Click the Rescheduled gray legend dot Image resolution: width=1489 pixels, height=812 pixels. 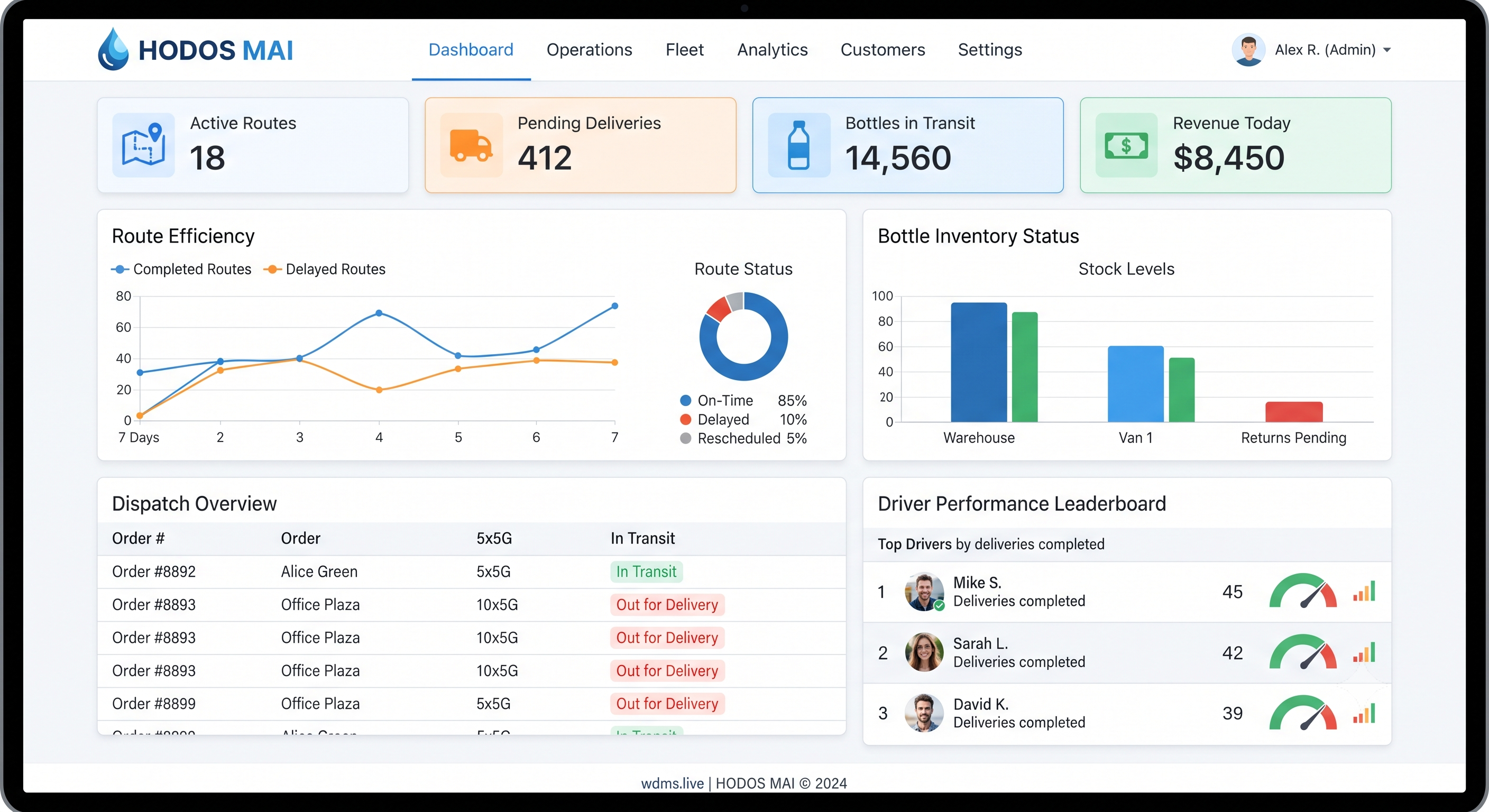coord(685,439)
